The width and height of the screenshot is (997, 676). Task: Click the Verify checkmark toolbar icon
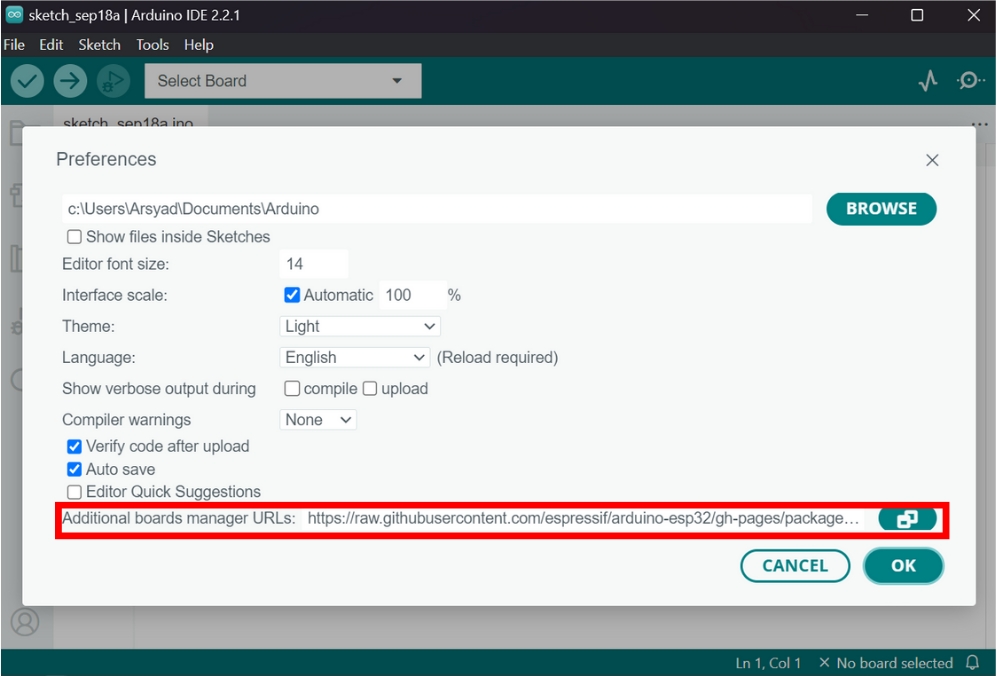[x=27, y=81]
